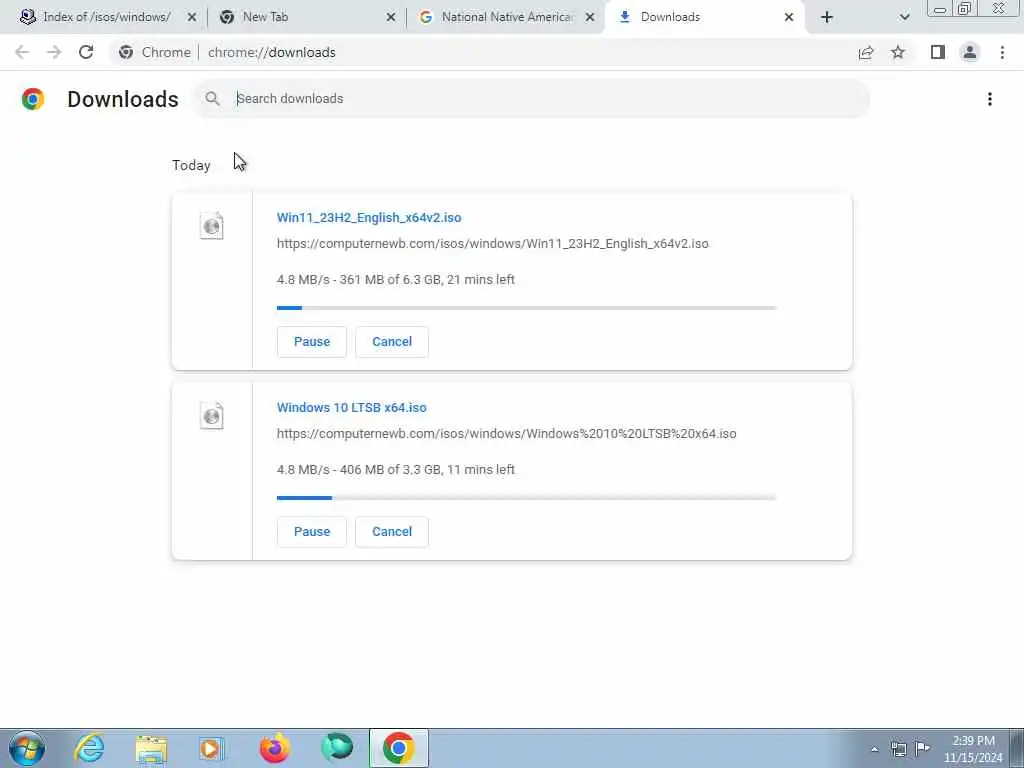Pause the Win11_23H2 ISO download
1024x768 pixels.
point(312,342)
